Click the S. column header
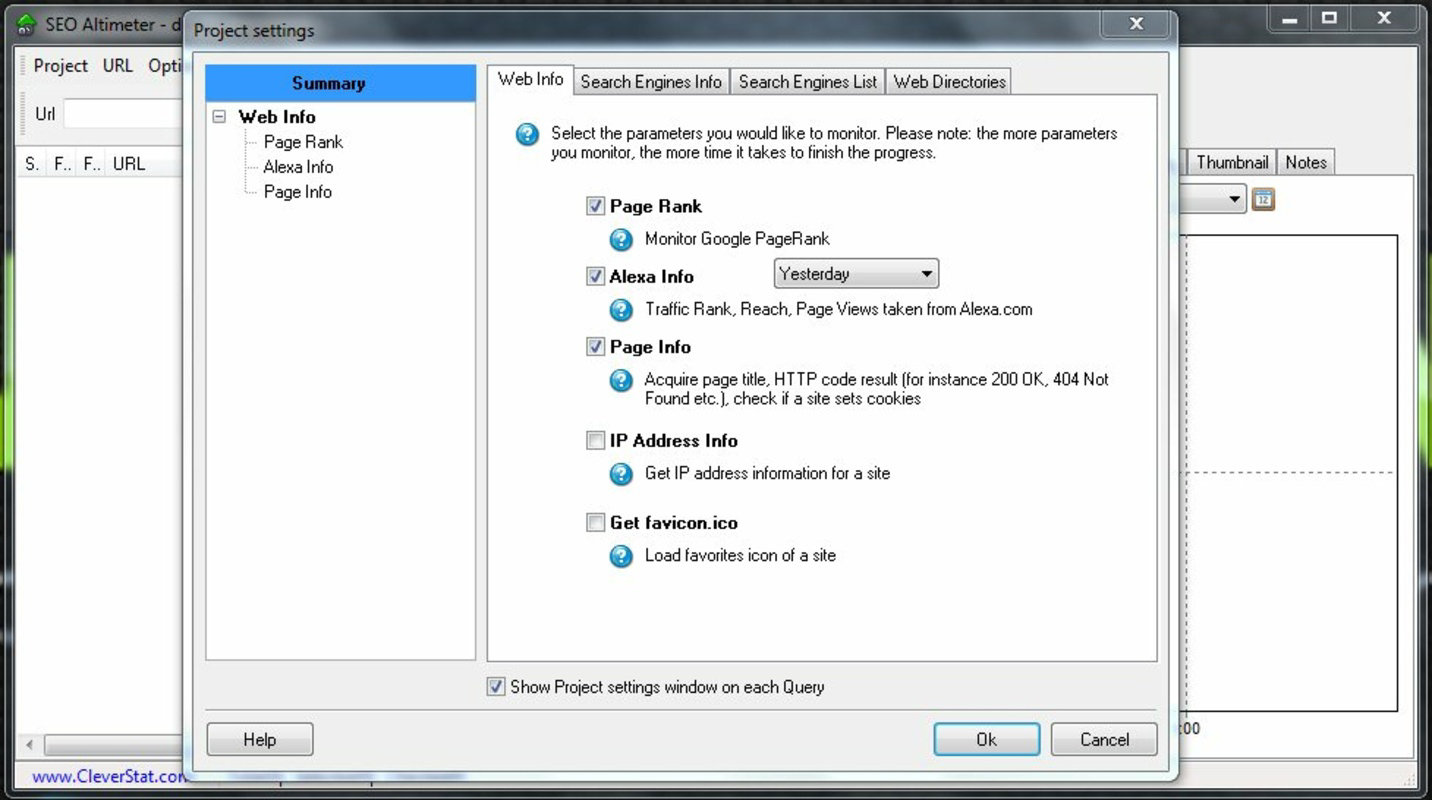This screenshot has height=800, width=1432. pos(32,164)
